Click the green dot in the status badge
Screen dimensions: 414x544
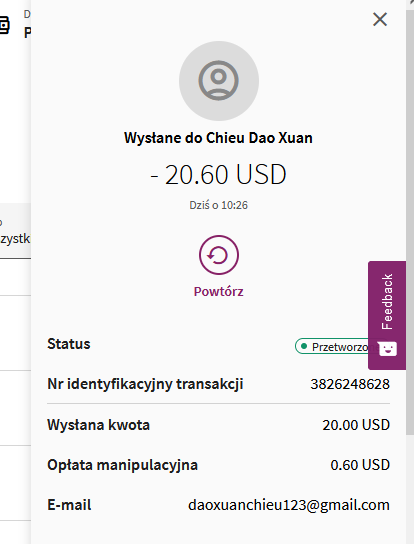304,346
